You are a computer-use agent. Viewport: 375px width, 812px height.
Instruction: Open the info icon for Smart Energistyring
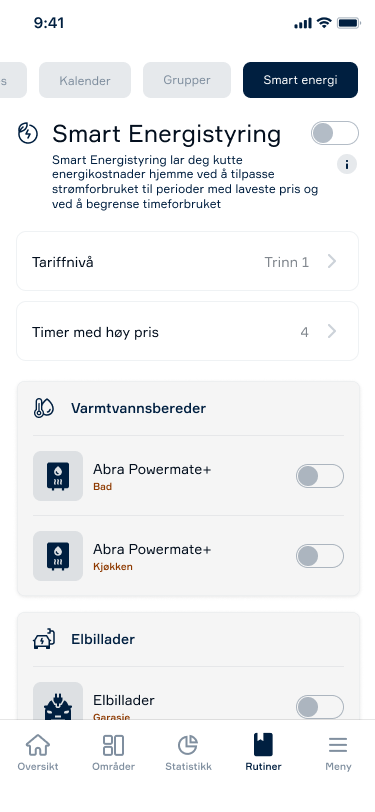tap(347, 165)
